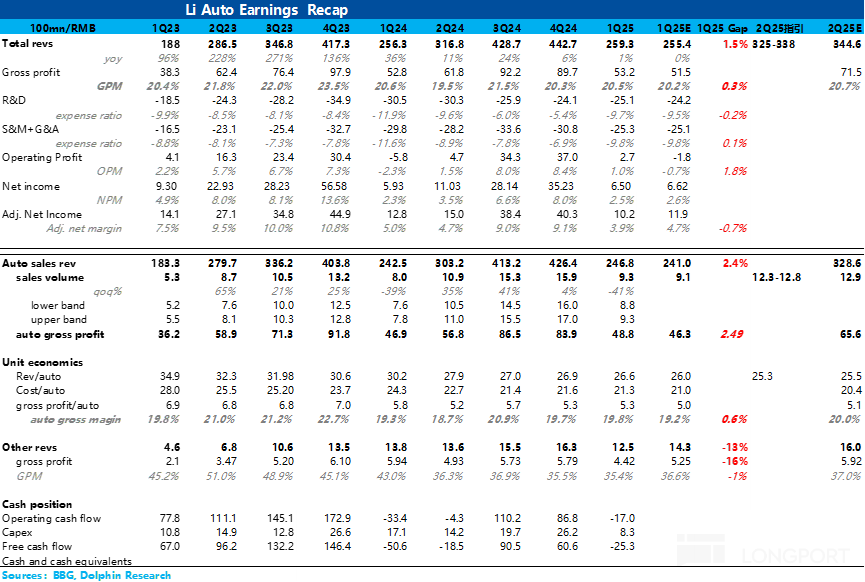
Task: Select the 'GPM' label under Gross profit
Action: pos(109,86)
